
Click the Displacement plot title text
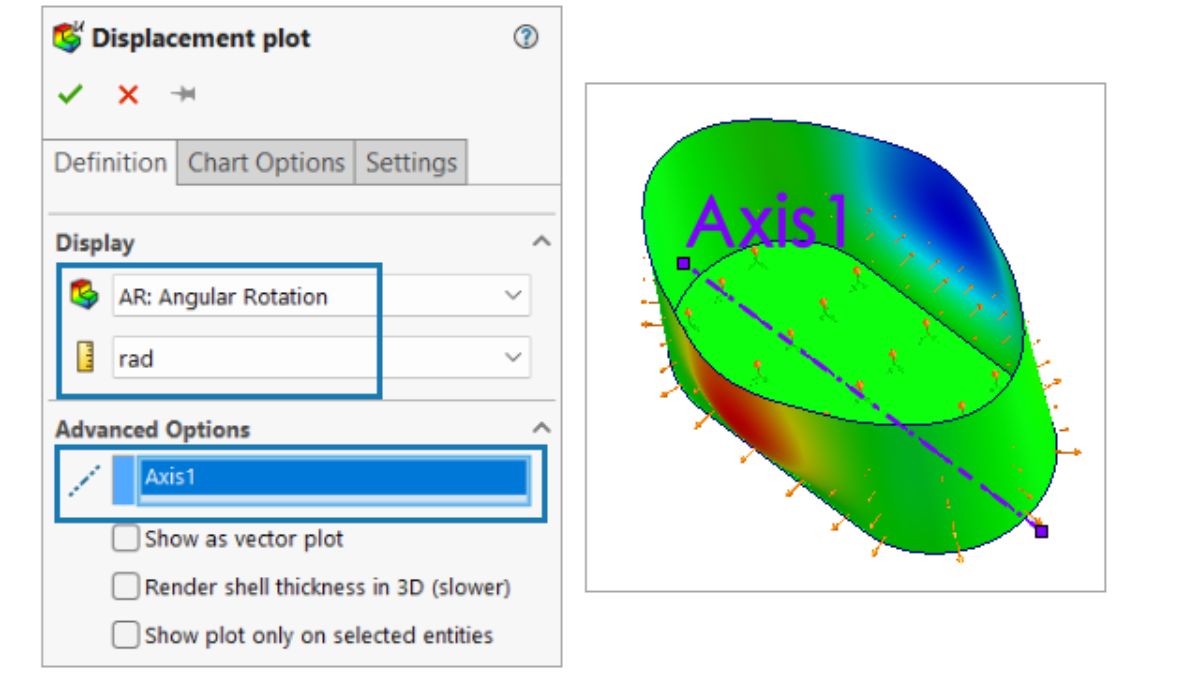coord(201,39)
